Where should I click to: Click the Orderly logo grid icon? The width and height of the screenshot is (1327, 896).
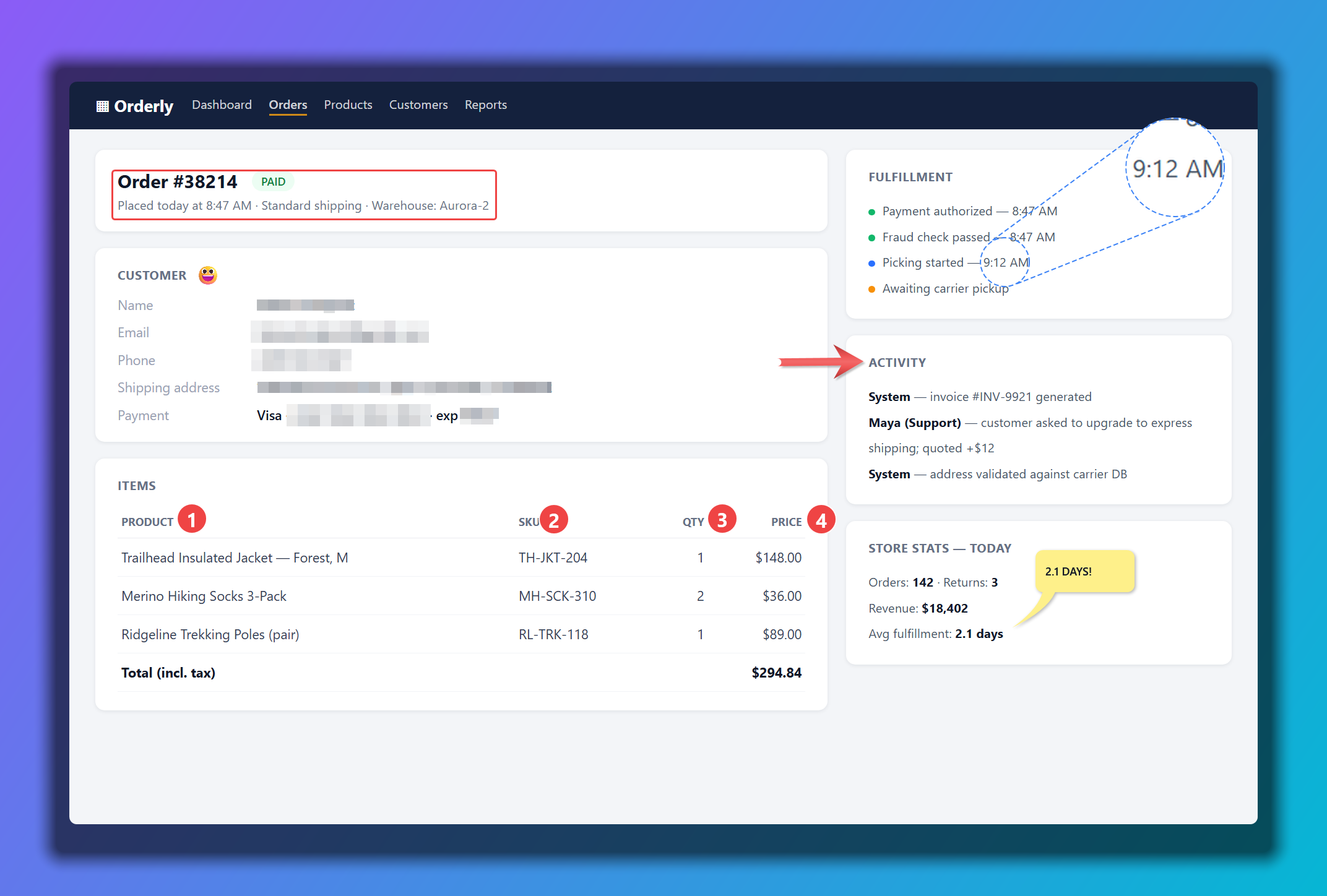(103, 106)
